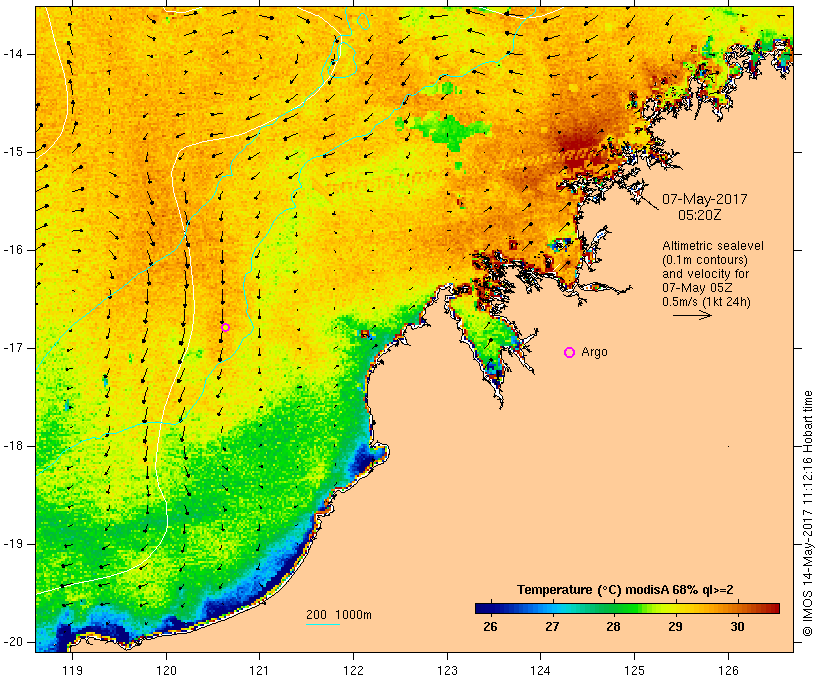This screenshot has width=820, height=680.
Task: Click the longitude label '120'
Action: [166, 670]
